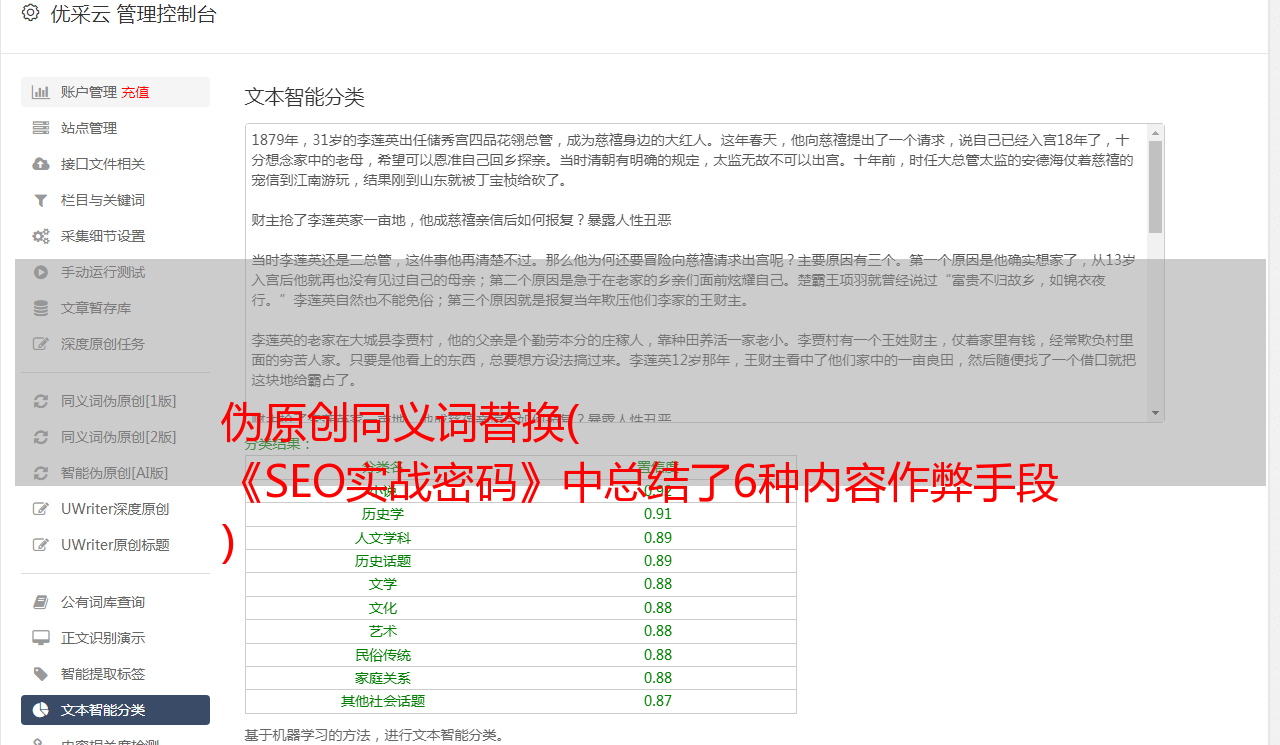Click the refresh icon for 同义词伪原创[1版]
Viewport: 1280px width, 745px height.
point(41,401)
